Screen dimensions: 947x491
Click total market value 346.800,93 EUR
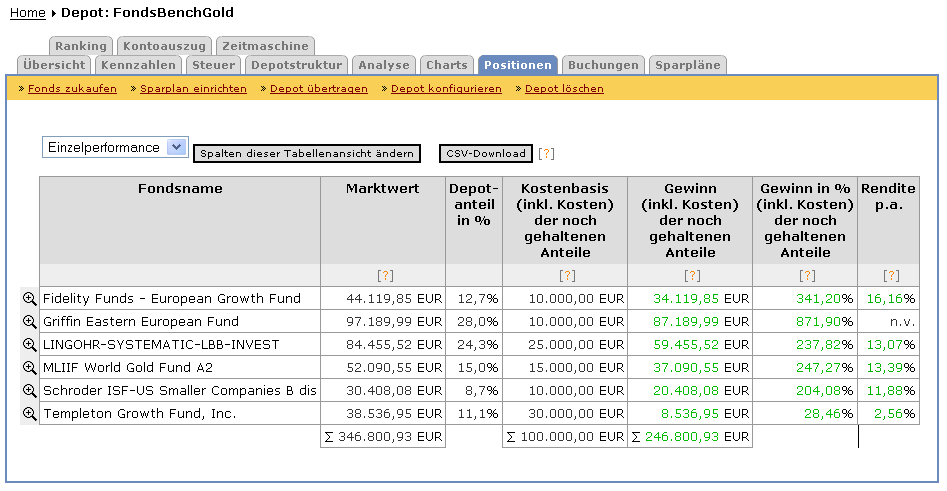[x=383, y=436]
